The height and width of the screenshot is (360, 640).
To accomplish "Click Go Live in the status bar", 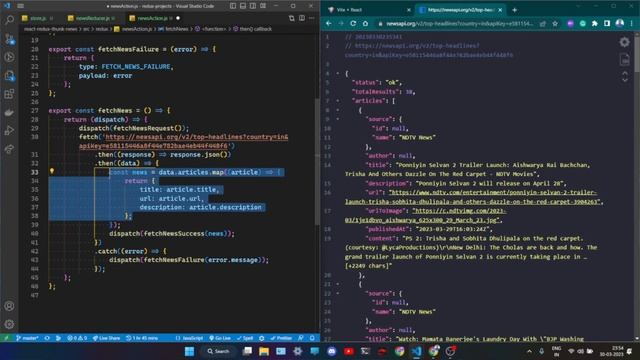I will coord(220,338).
